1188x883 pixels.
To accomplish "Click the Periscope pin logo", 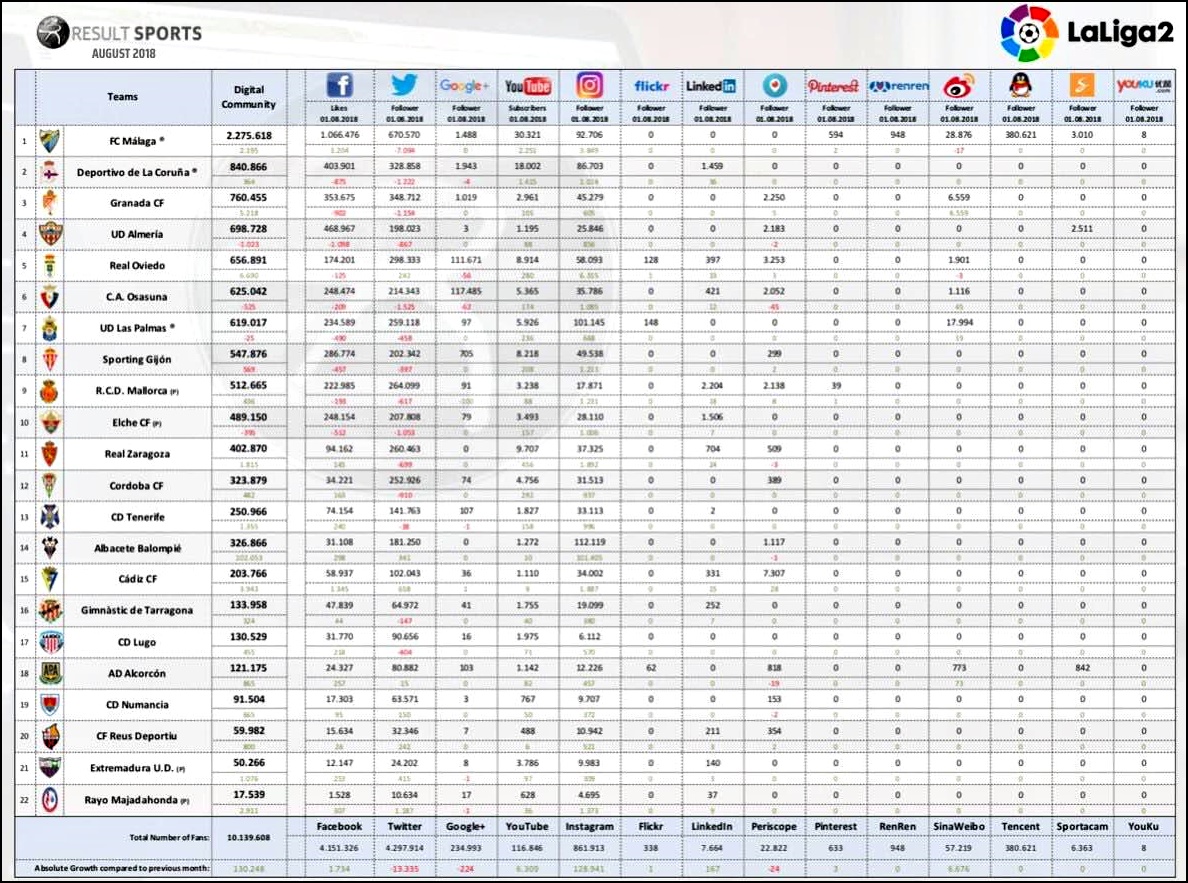I will click(774, 85).
